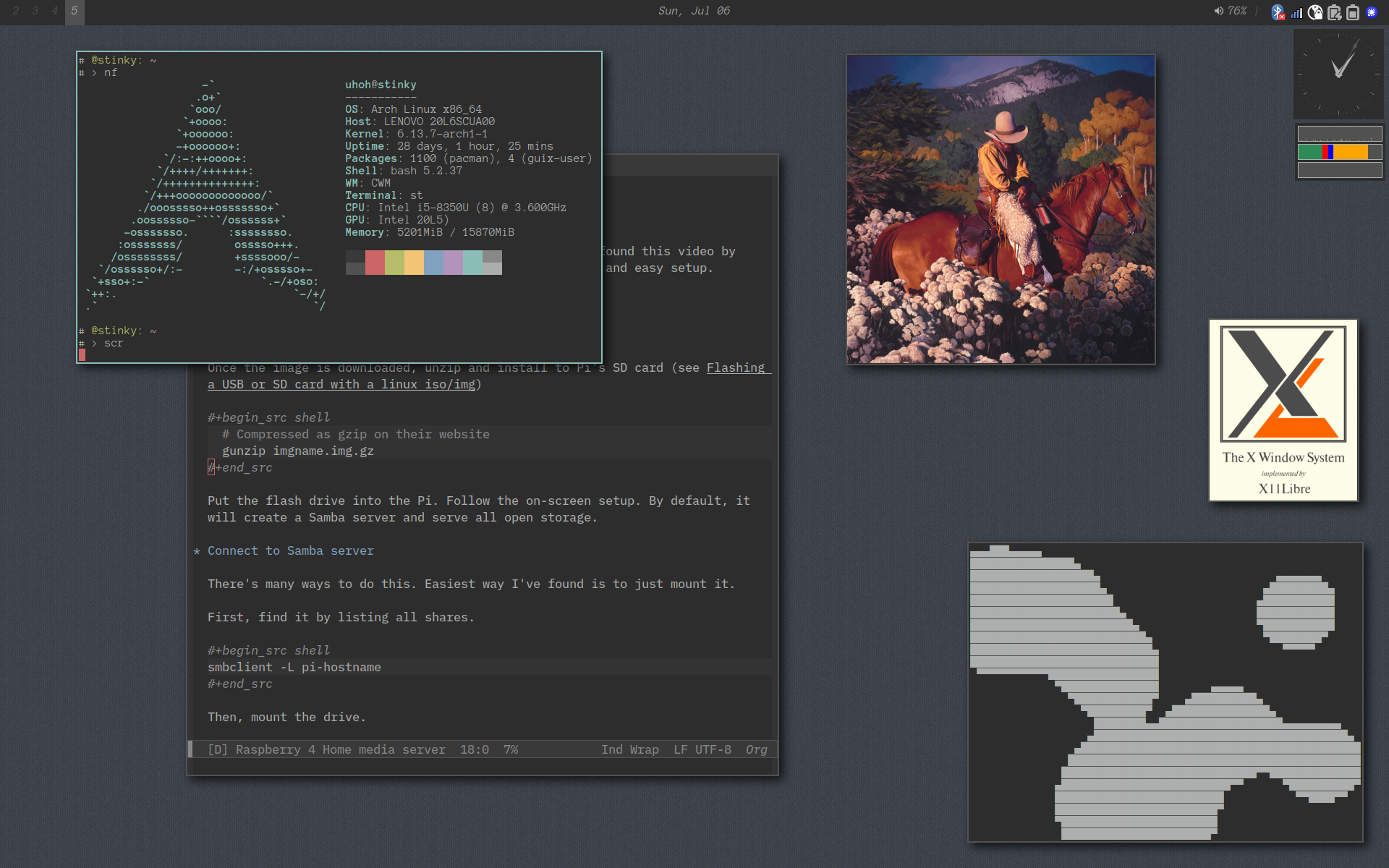Image resolution: width=1389 pixels, height=868 pixels.
Task: Switch to workspace 2
Action: pyautogui.click(x=16, y=11)
